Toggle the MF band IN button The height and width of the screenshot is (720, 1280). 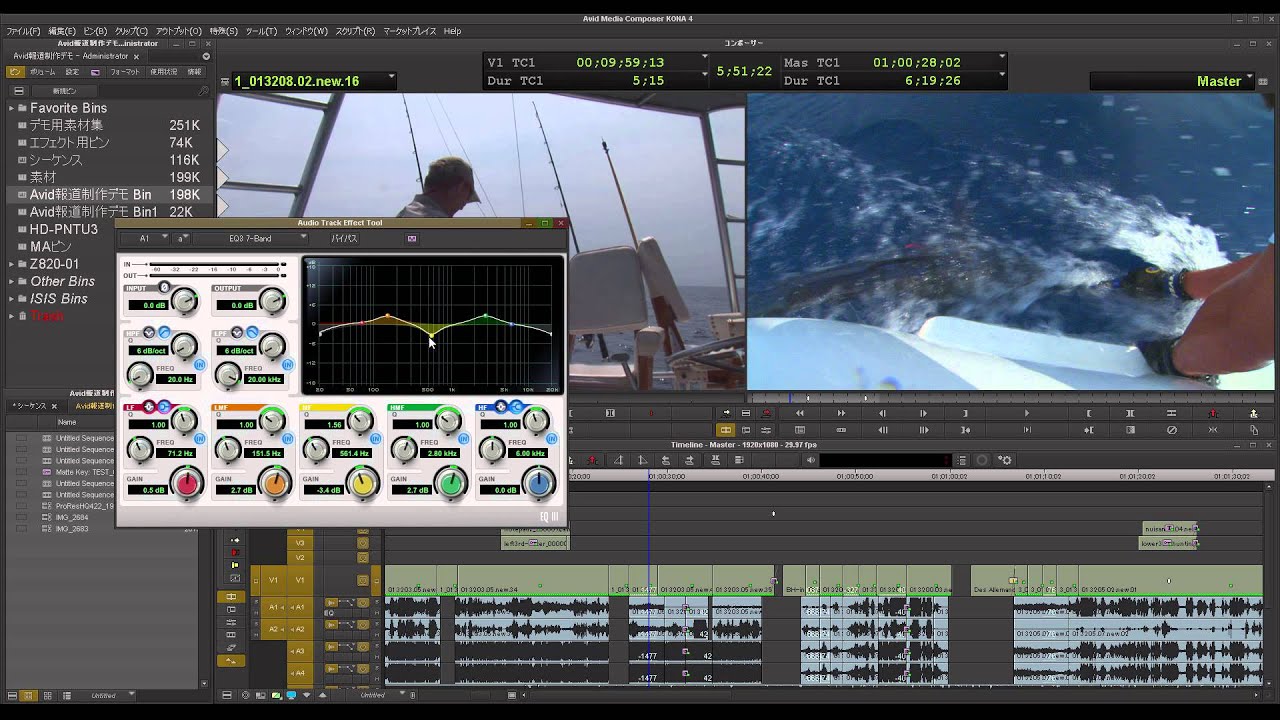coord(376,439)
